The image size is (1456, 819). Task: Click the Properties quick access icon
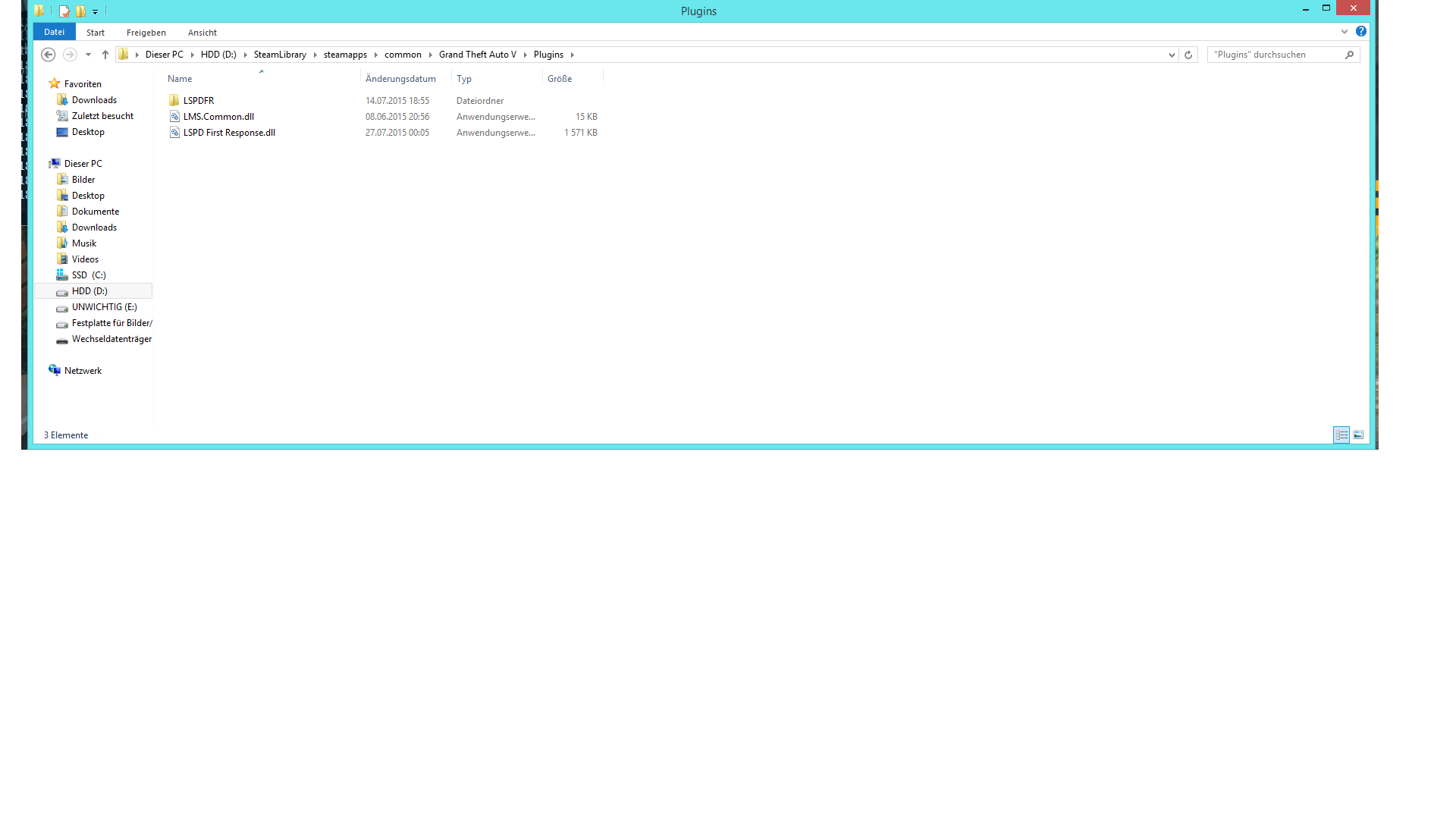(64, 11)
